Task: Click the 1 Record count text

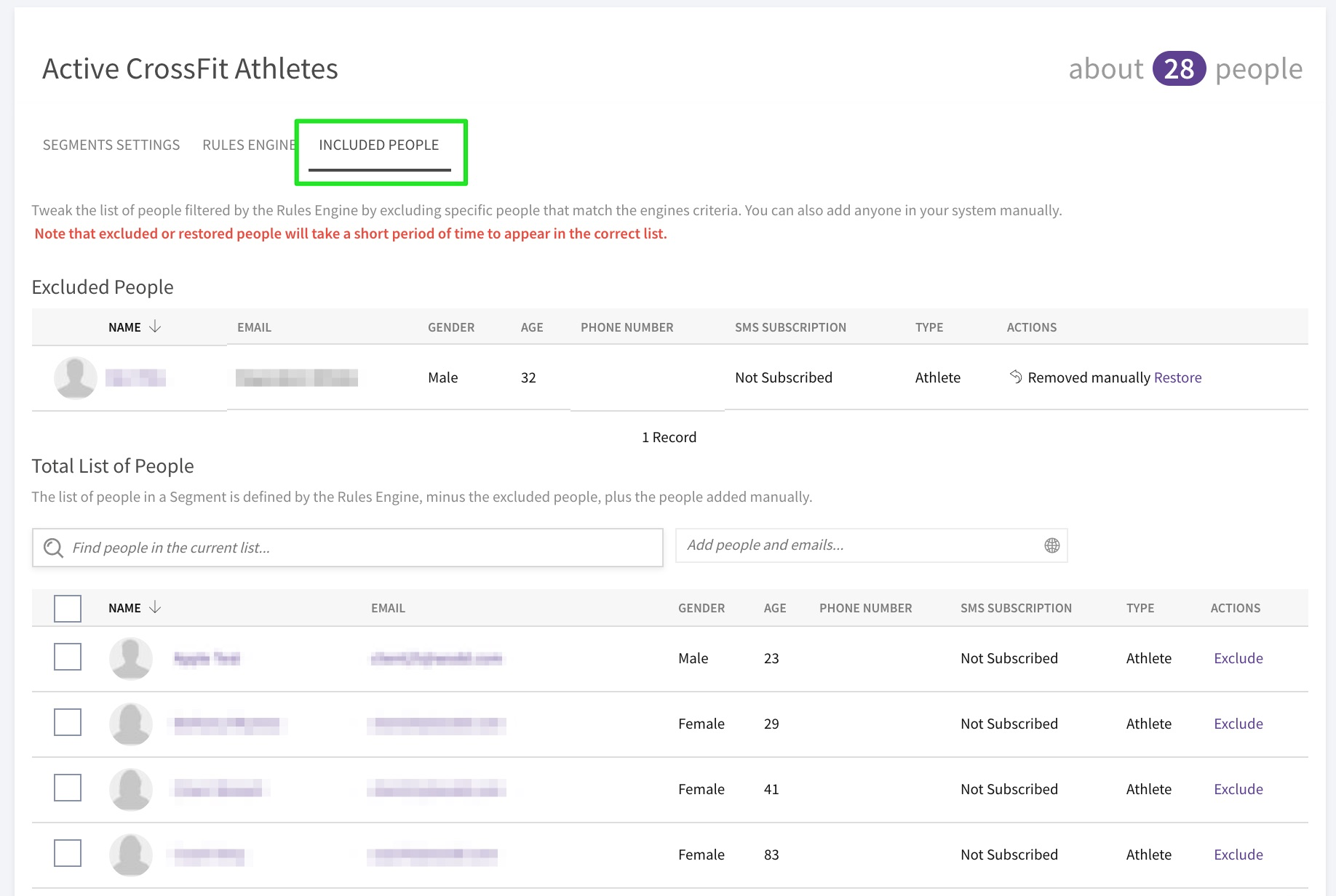Action: [669, 437]
